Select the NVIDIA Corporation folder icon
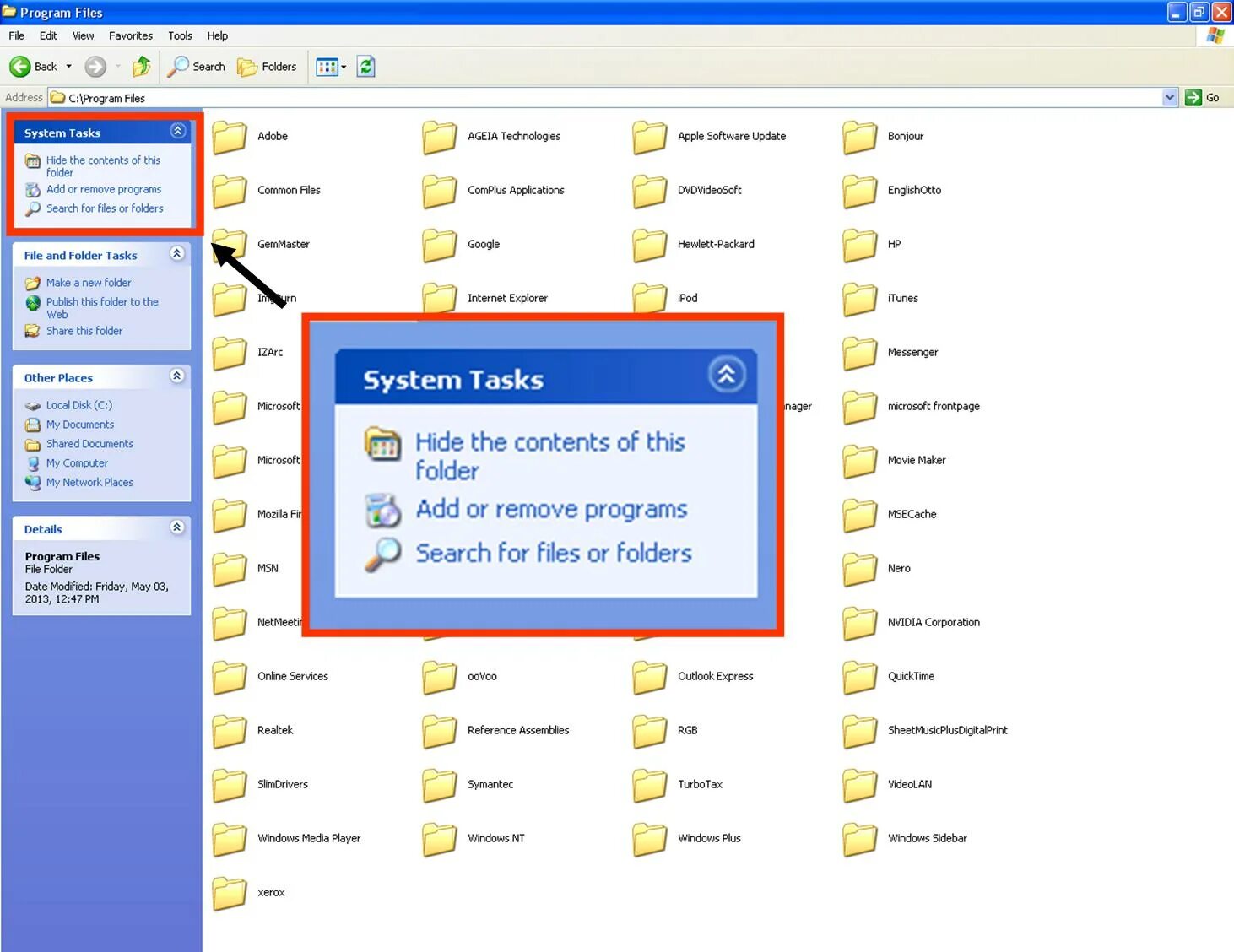This screenshot has width=1234, height=952. (x=860, y=623)
